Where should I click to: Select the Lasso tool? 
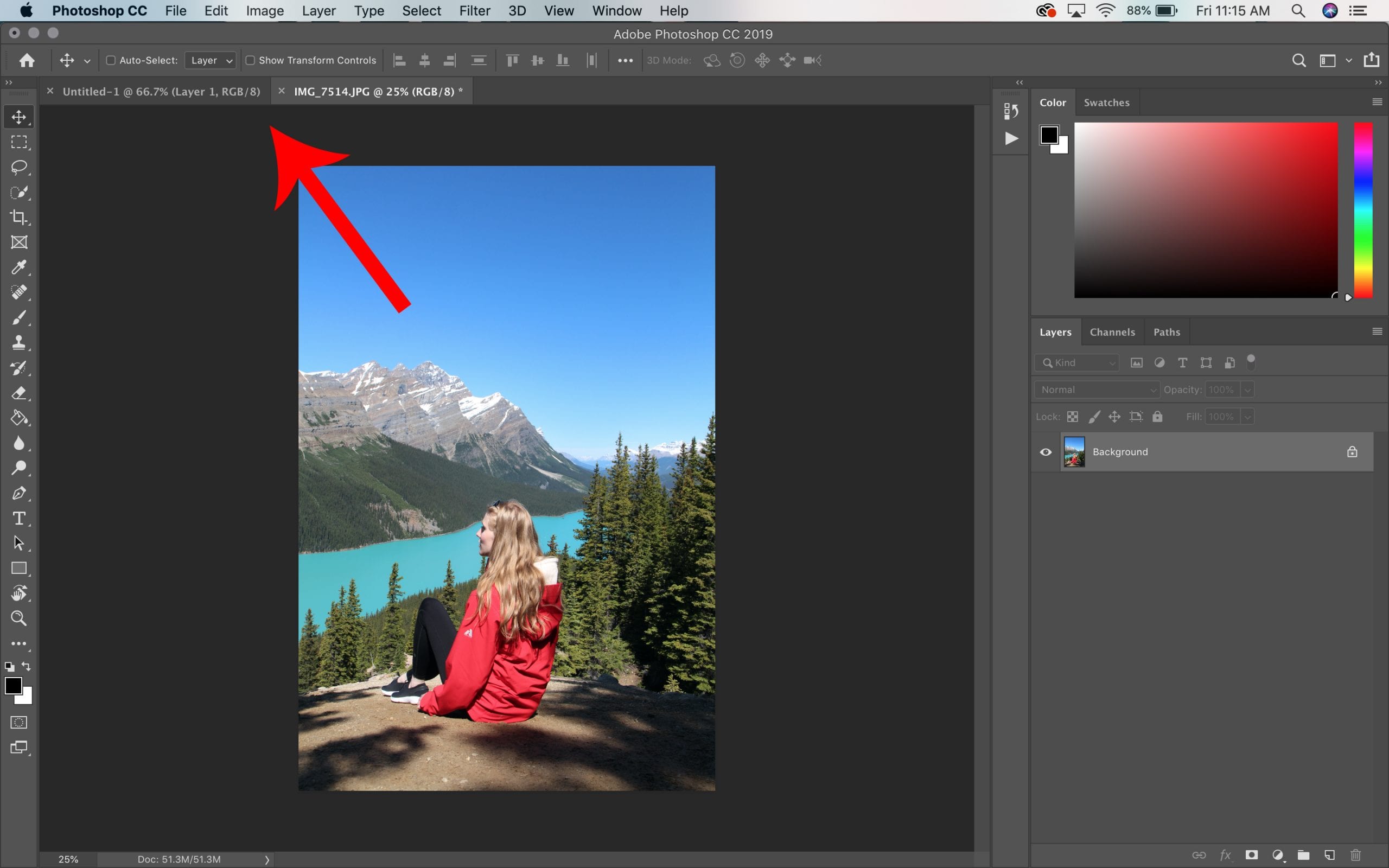19,167
